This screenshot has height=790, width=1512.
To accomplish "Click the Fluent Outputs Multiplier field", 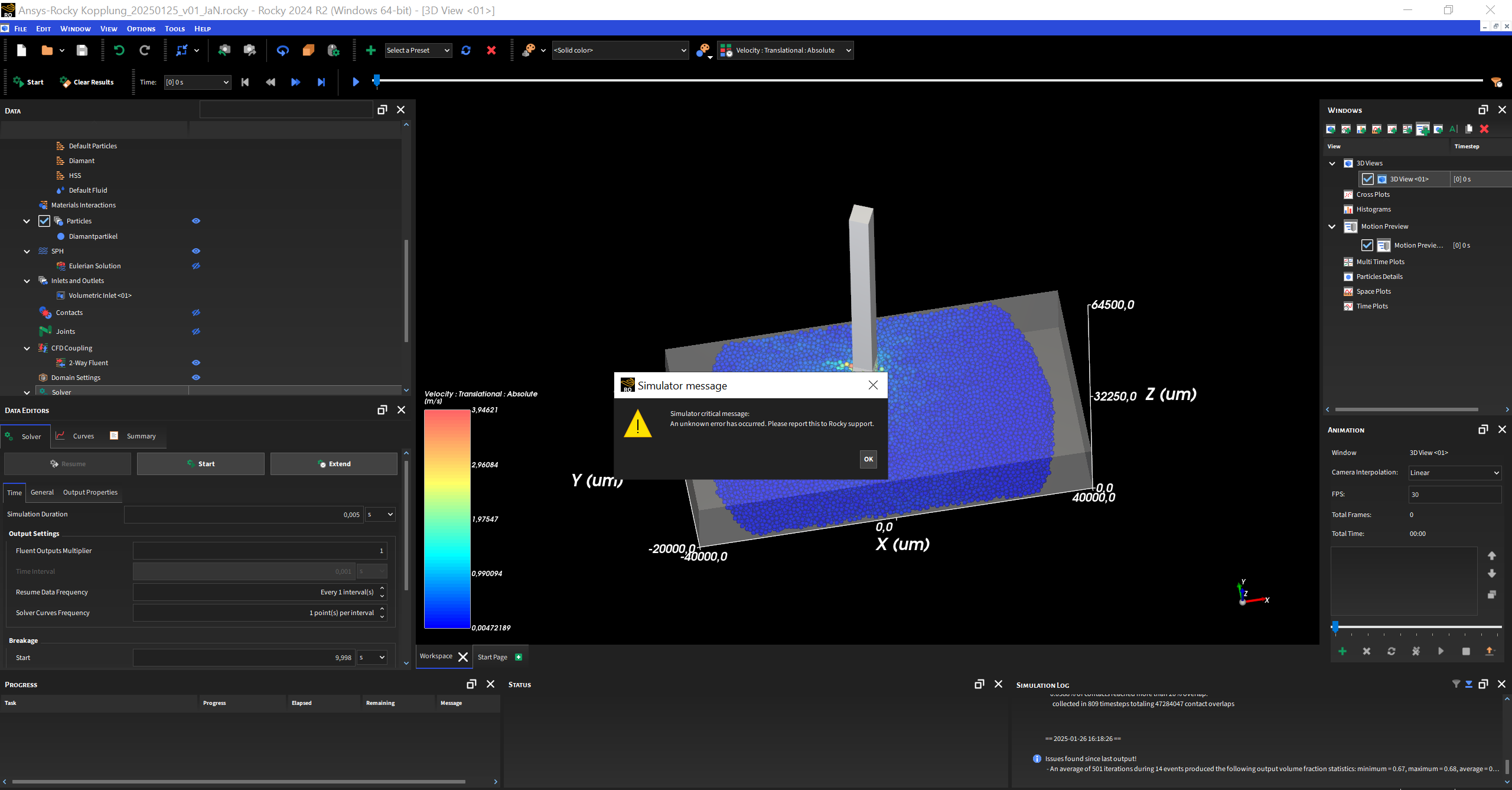I will pos(260,551).
